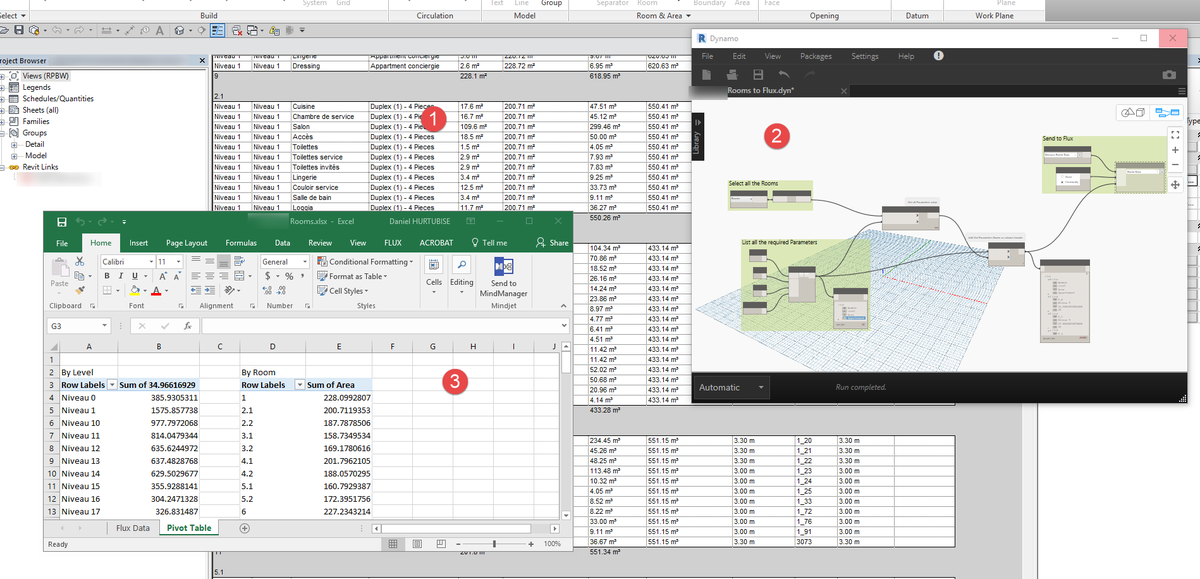Open the Excel File tab

62,242
